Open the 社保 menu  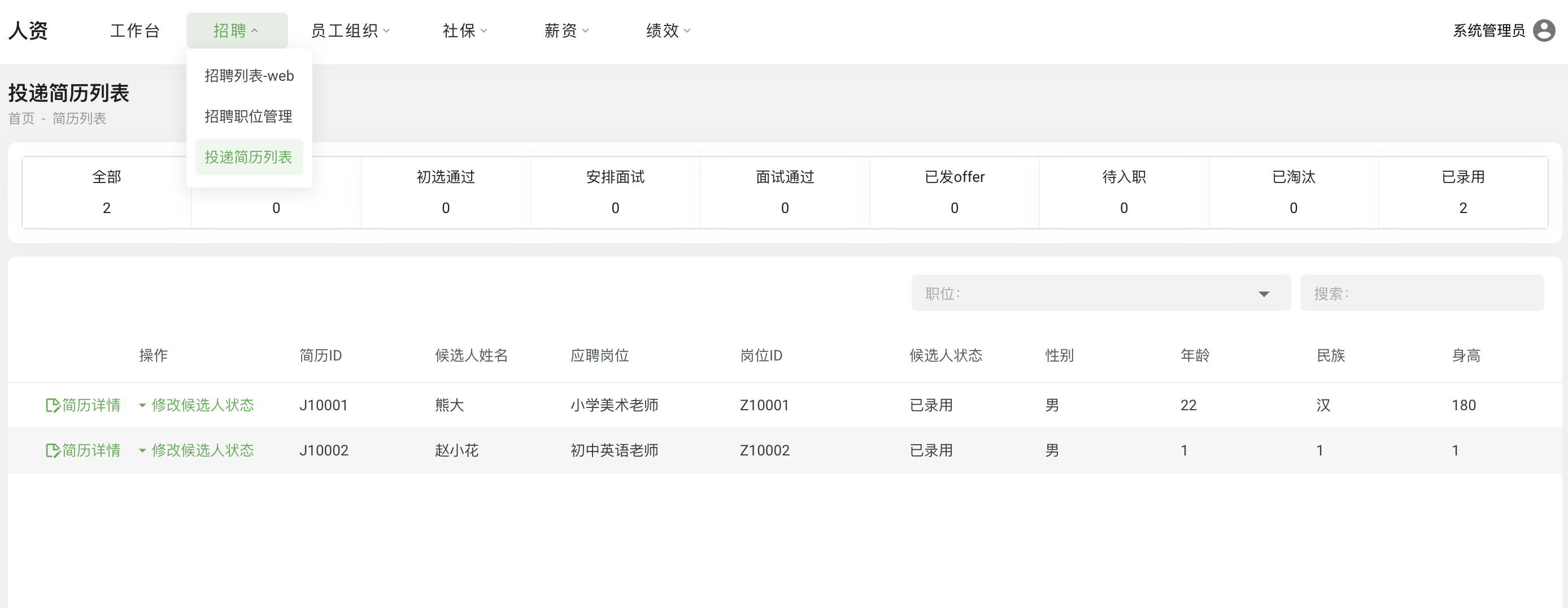point(464,31)
